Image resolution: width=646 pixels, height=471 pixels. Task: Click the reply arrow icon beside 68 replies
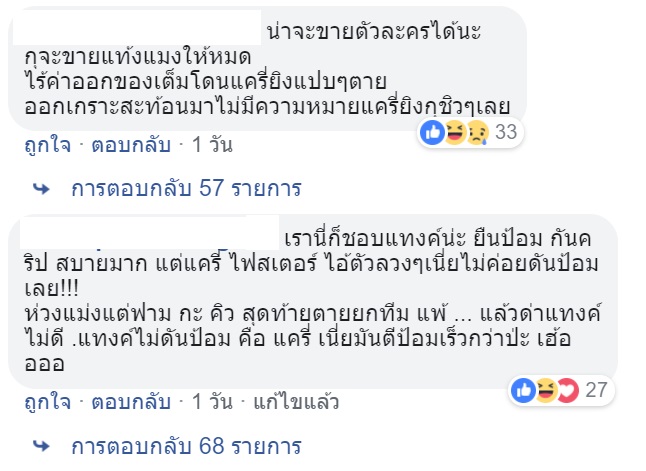tap(41, 445)
